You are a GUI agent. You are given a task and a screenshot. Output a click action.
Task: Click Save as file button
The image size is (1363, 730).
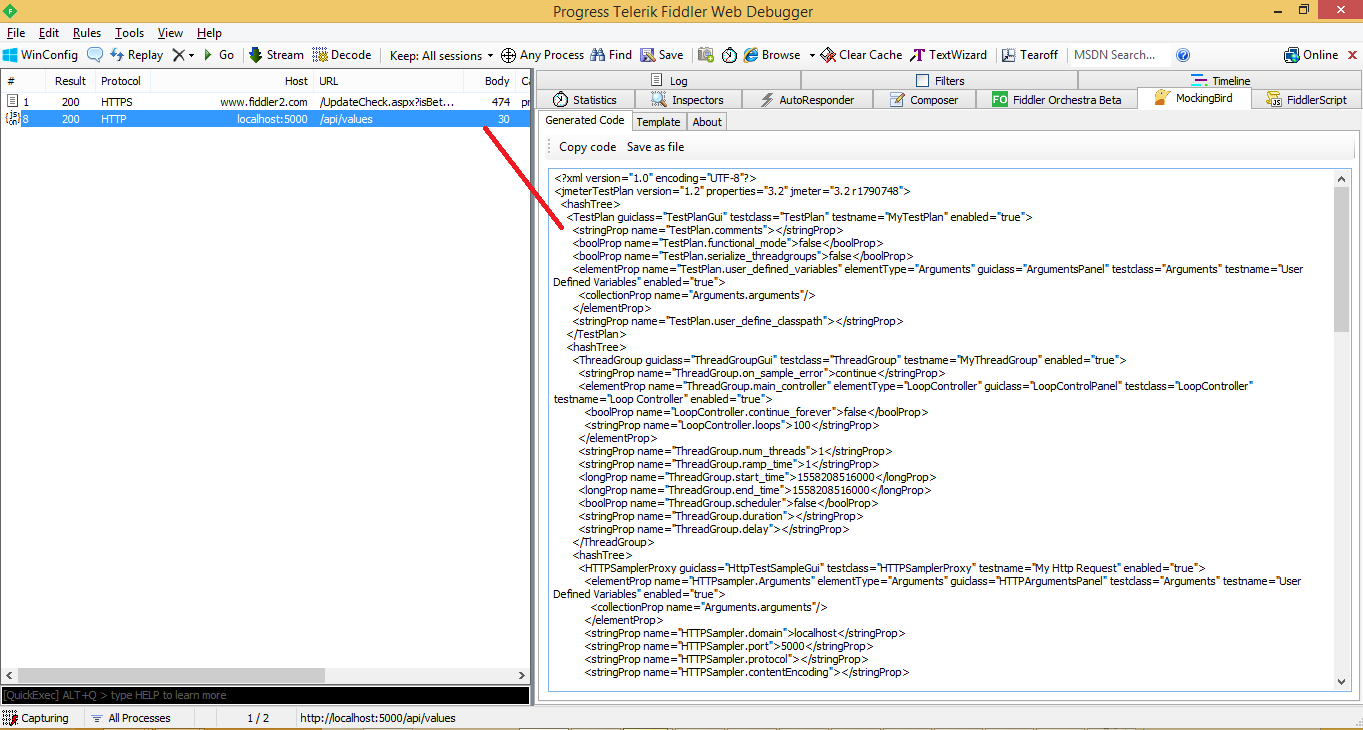coord(656,147)
